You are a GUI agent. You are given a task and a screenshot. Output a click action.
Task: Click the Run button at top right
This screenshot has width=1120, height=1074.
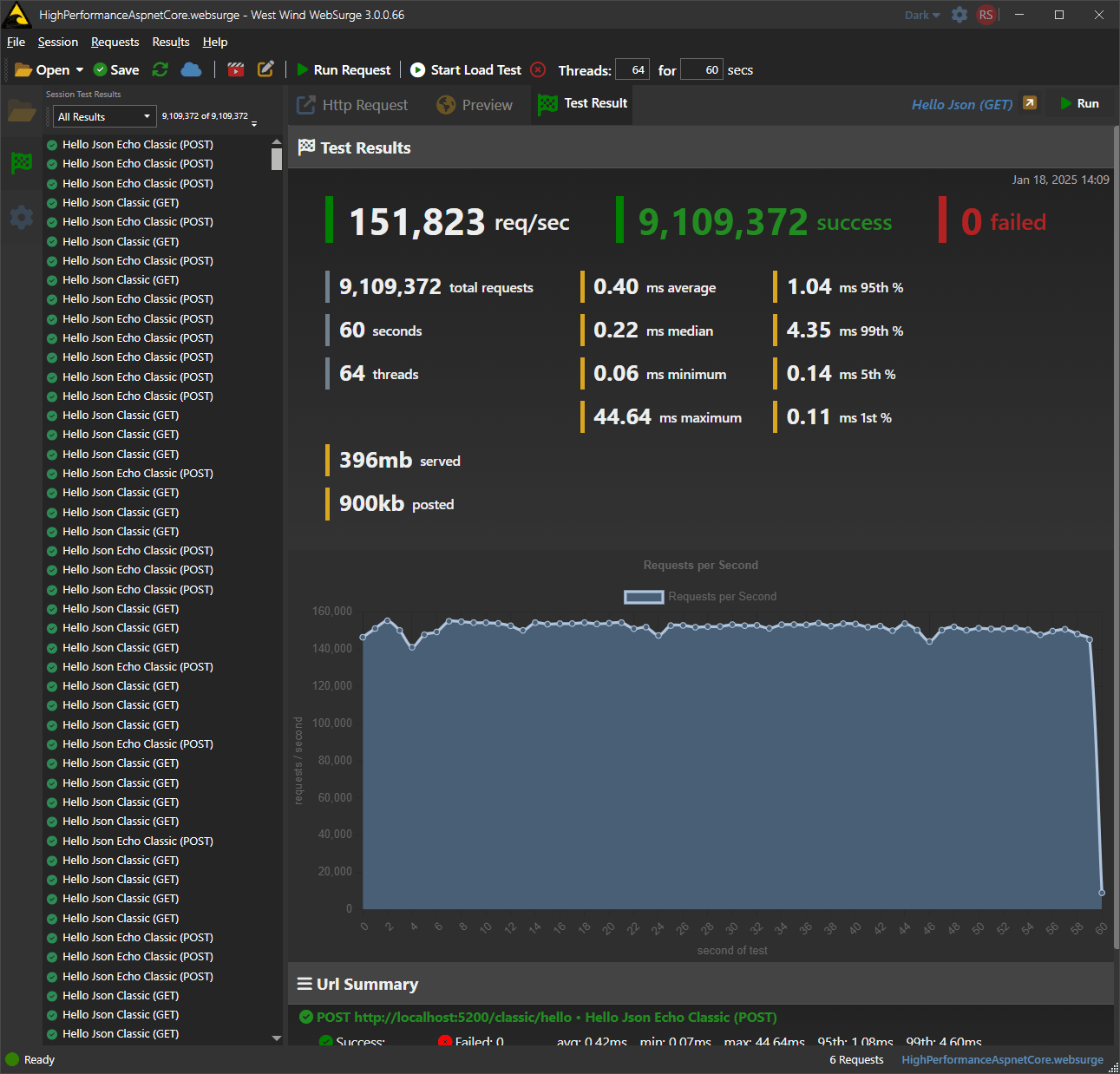(x=1079, y=103)
